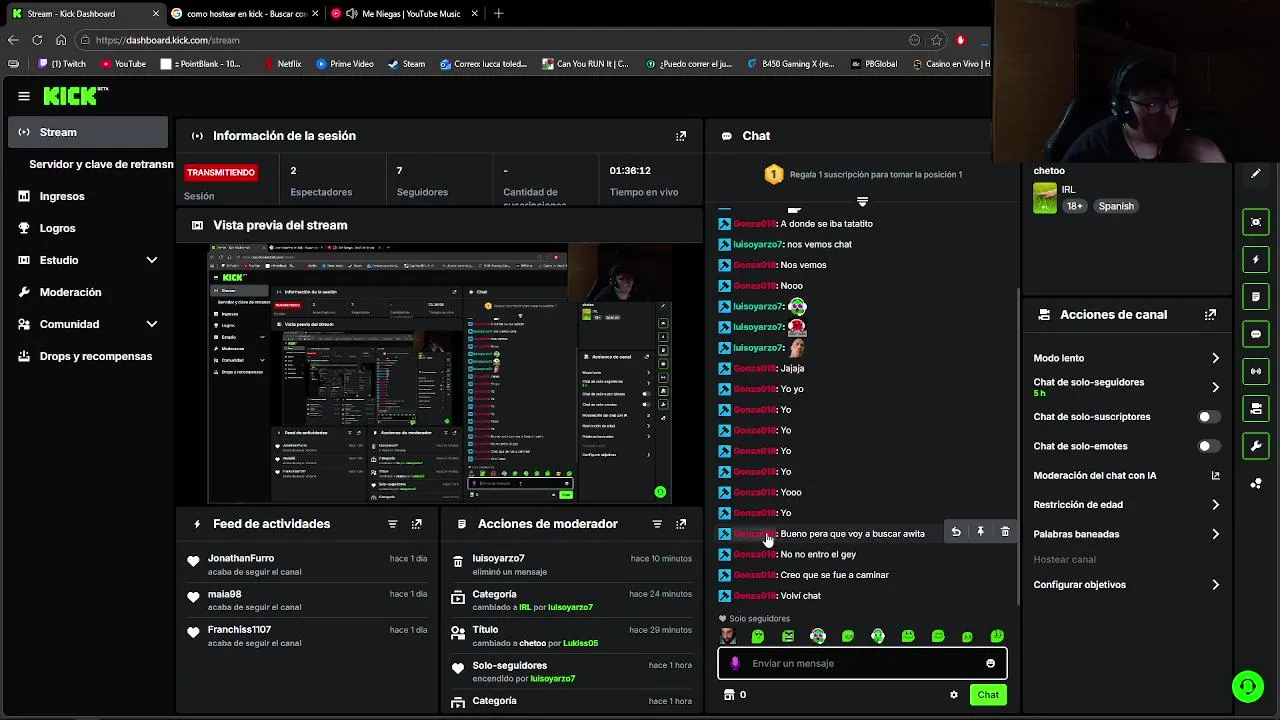Viewport: 1280px width, 720px height.
Task: Click the Enviar un mensaje input field
Action: (x=862, y=663)
